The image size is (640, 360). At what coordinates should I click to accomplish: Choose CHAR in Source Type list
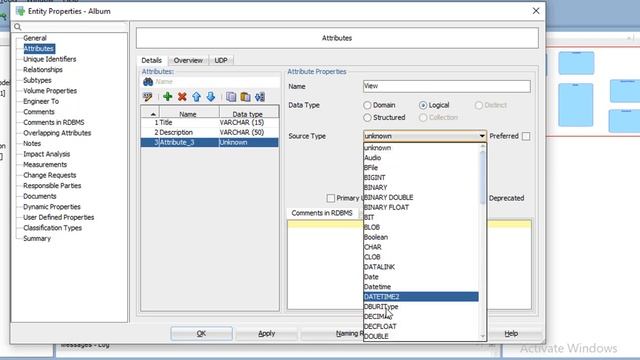pyautogui.click(x=421, y=247)
